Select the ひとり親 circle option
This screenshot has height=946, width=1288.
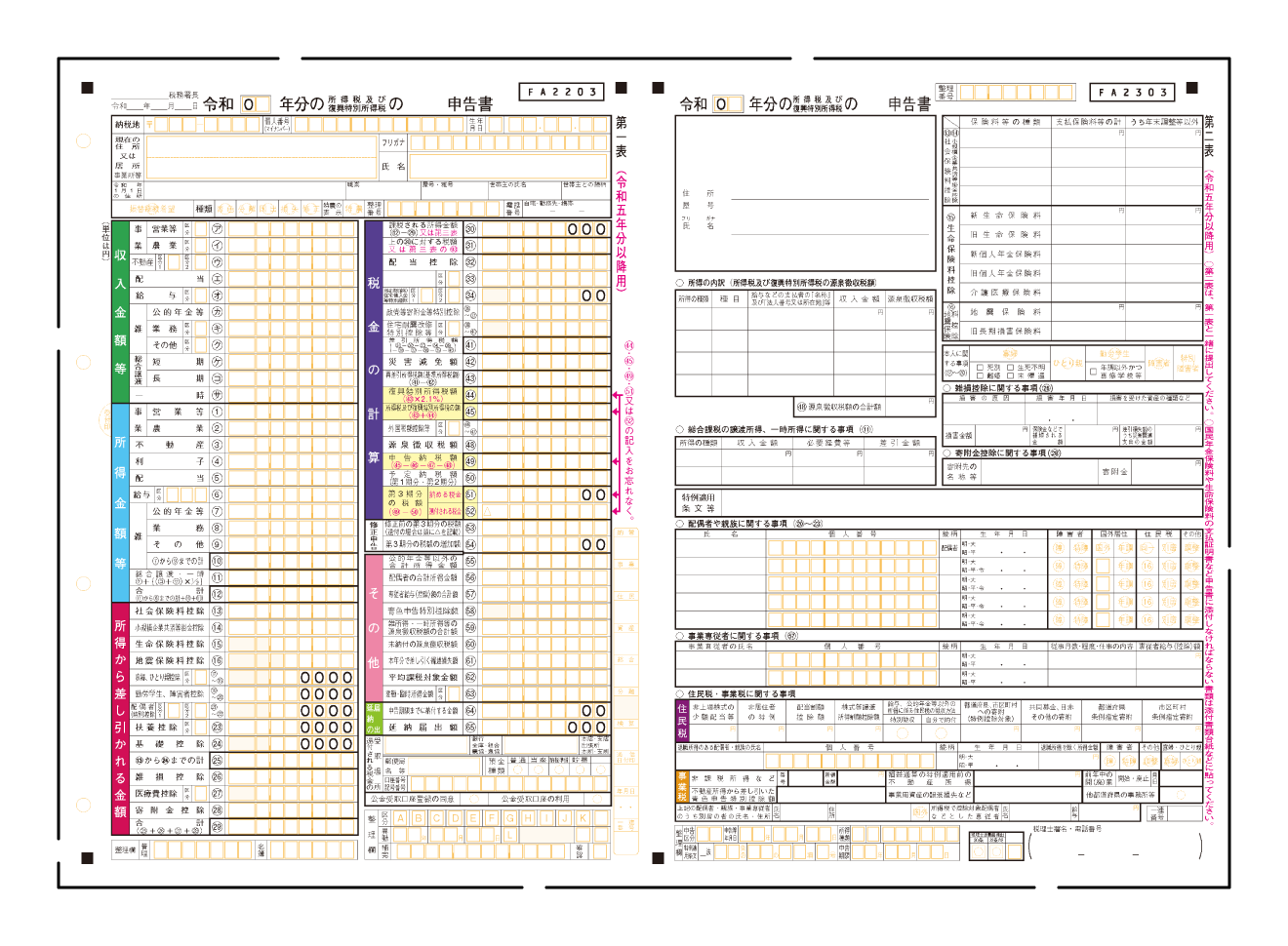point(1067,363)
